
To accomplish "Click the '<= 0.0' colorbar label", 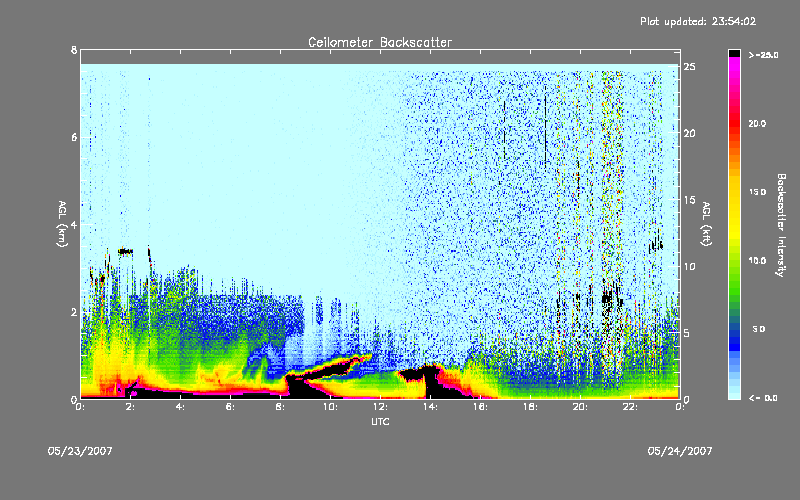I will click(763, 398).
